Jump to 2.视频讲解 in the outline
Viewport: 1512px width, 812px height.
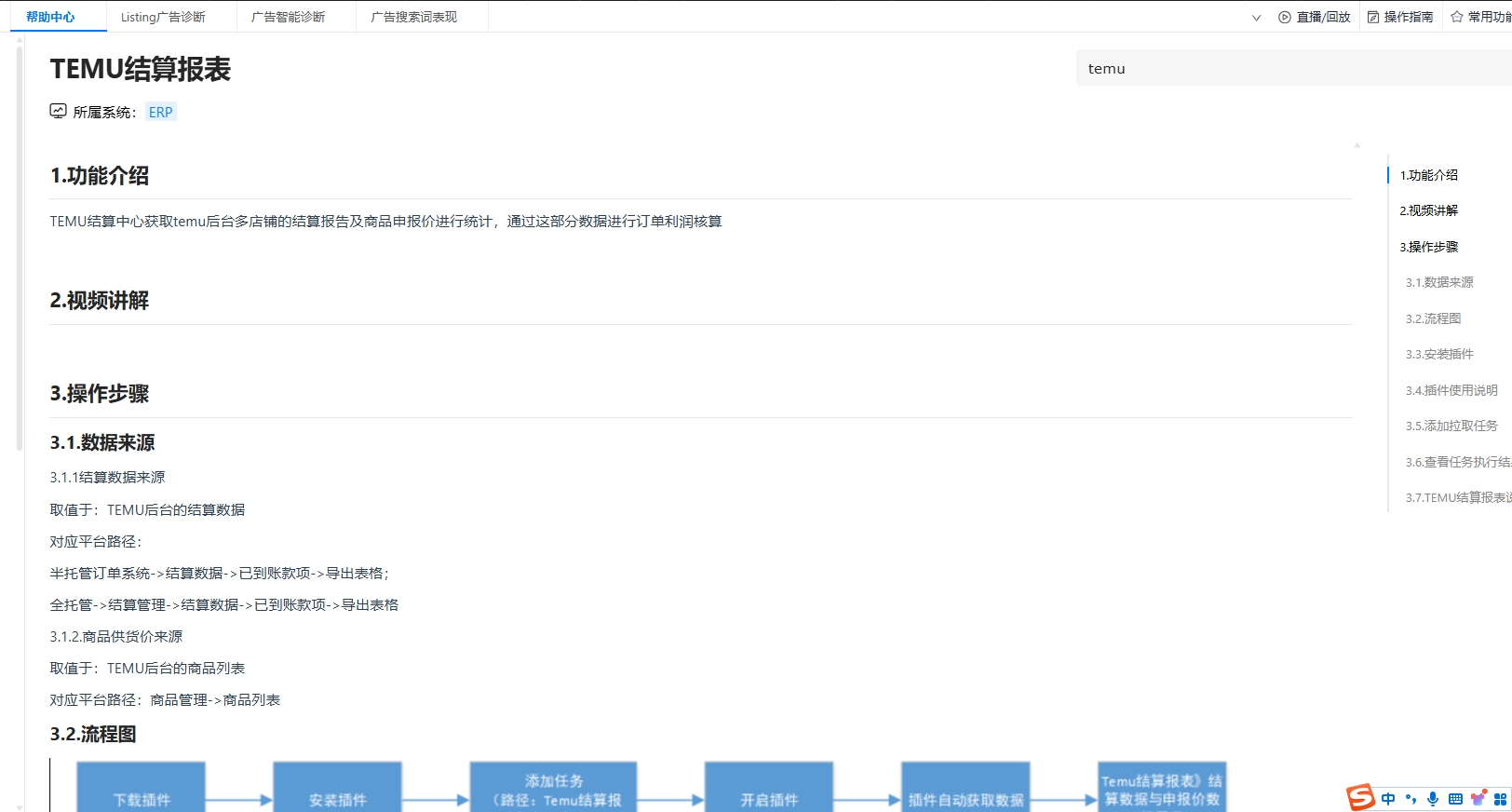1428,210
